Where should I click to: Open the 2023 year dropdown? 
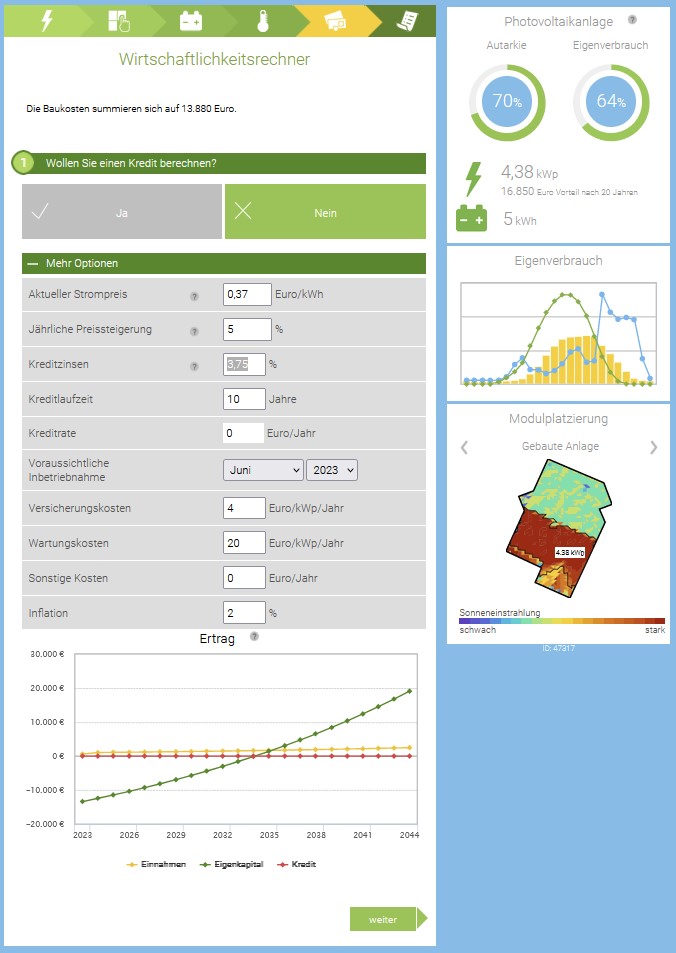[331, 470]
